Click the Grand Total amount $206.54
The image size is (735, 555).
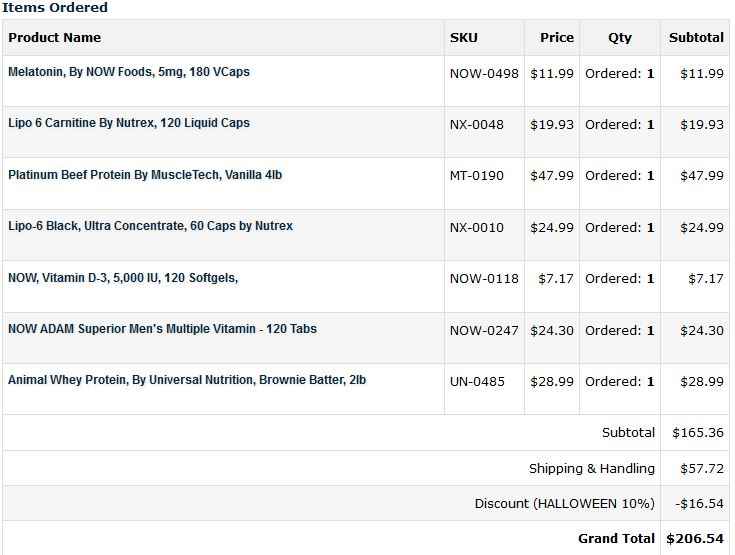coord(695,538)
